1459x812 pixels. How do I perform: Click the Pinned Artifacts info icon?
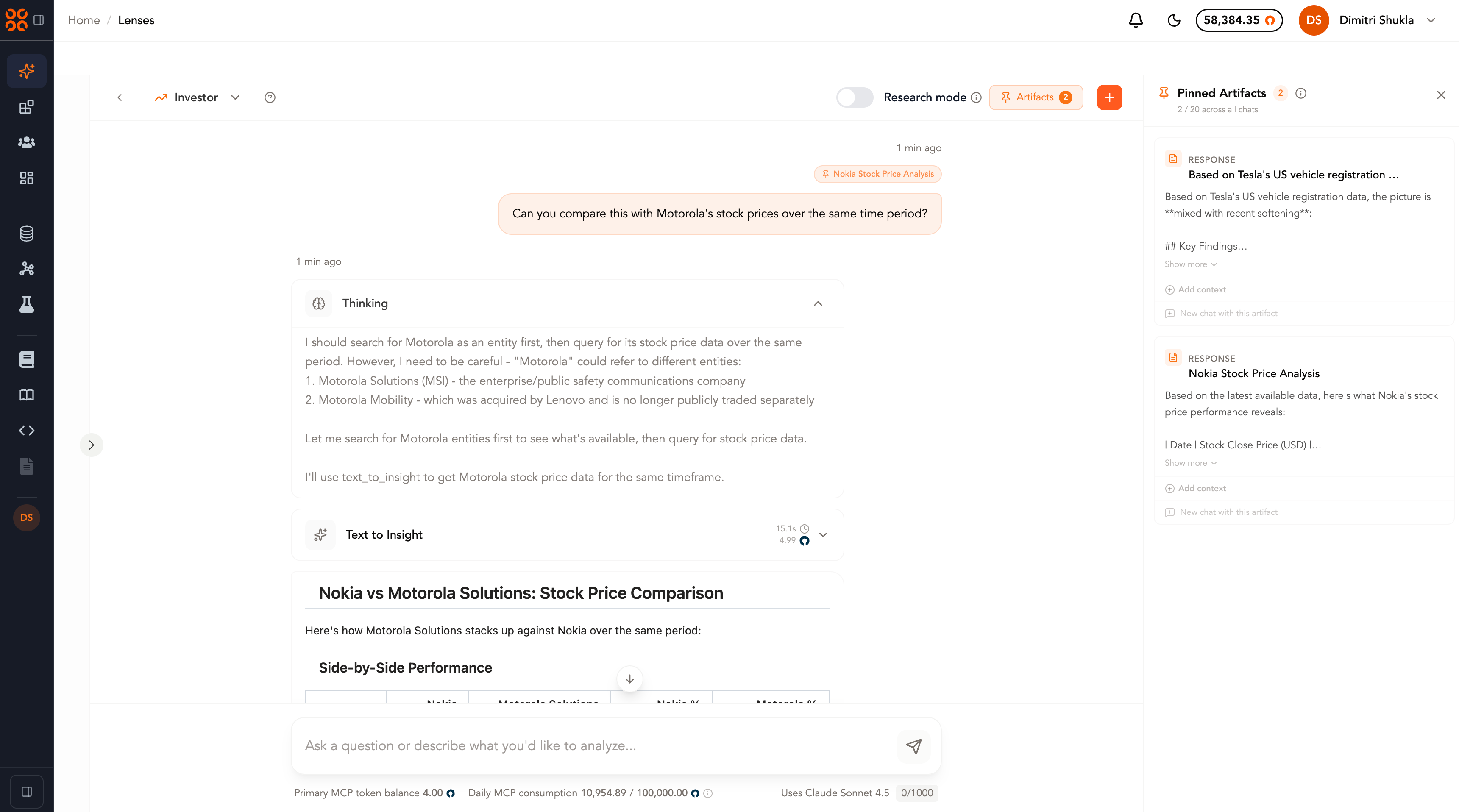pyautogui.click(x=1301, y=93)
